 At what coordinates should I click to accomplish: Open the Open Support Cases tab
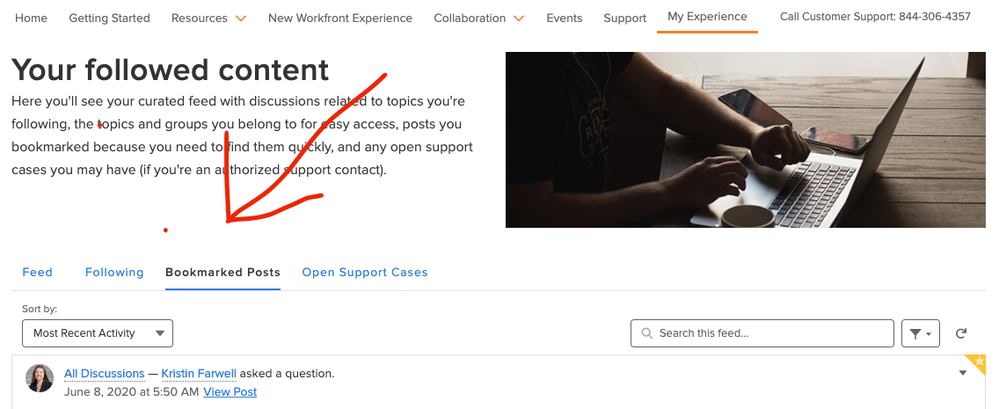tap(365, 272)
